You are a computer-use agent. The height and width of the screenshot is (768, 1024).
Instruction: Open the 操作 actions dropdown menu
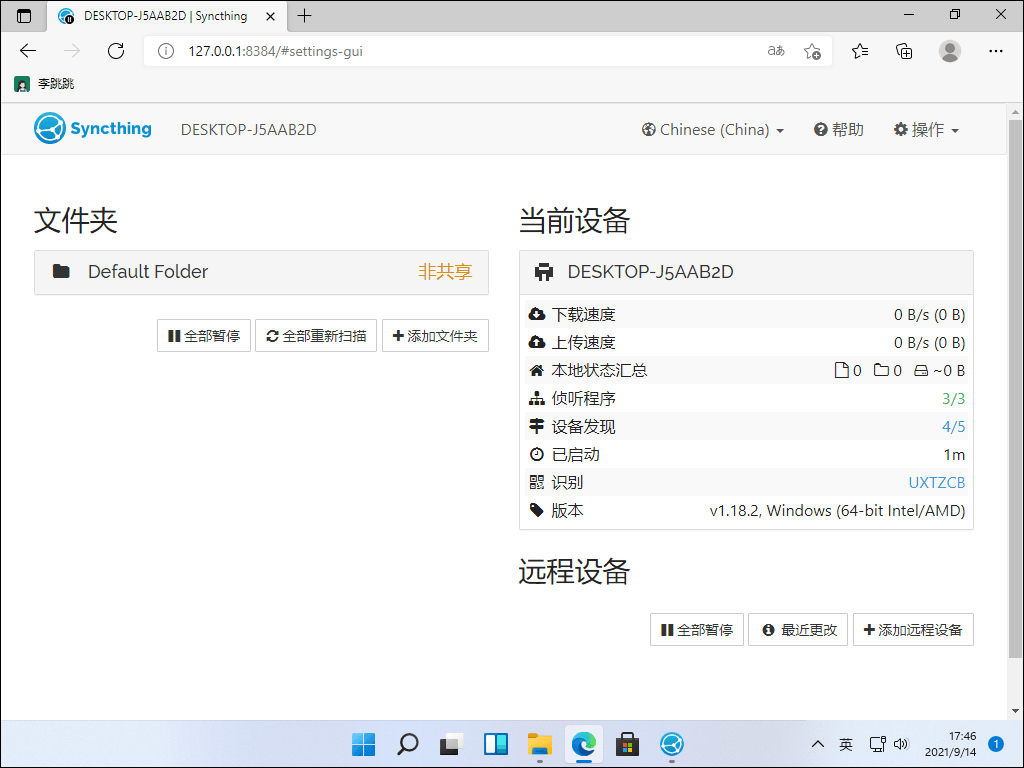926,130
